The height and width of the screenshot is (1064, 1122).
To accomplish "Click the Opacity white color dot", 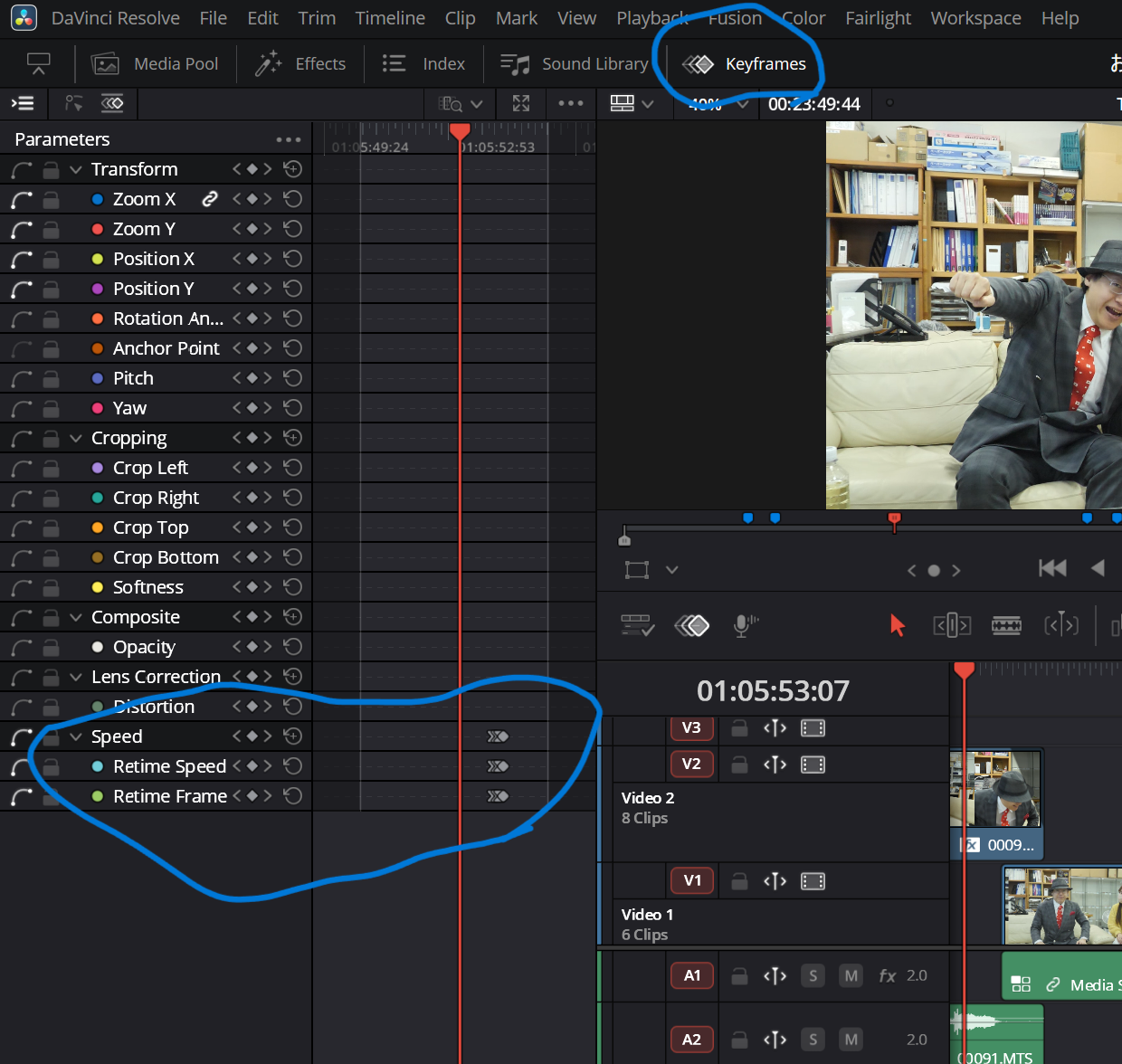I will (98, 647).
